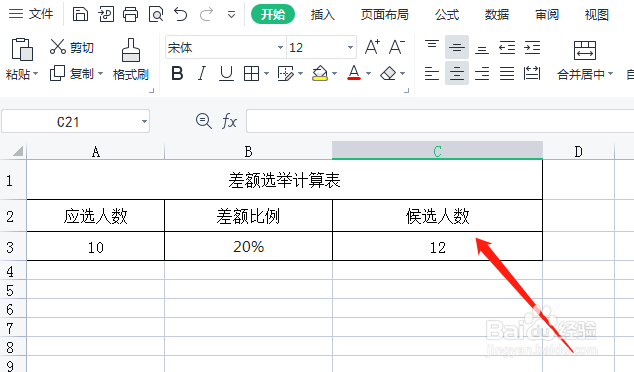Decrease font size with A- icon
The height and width of the screenshot is (372, 634).
pyautogui.click(x=397, y=47)
